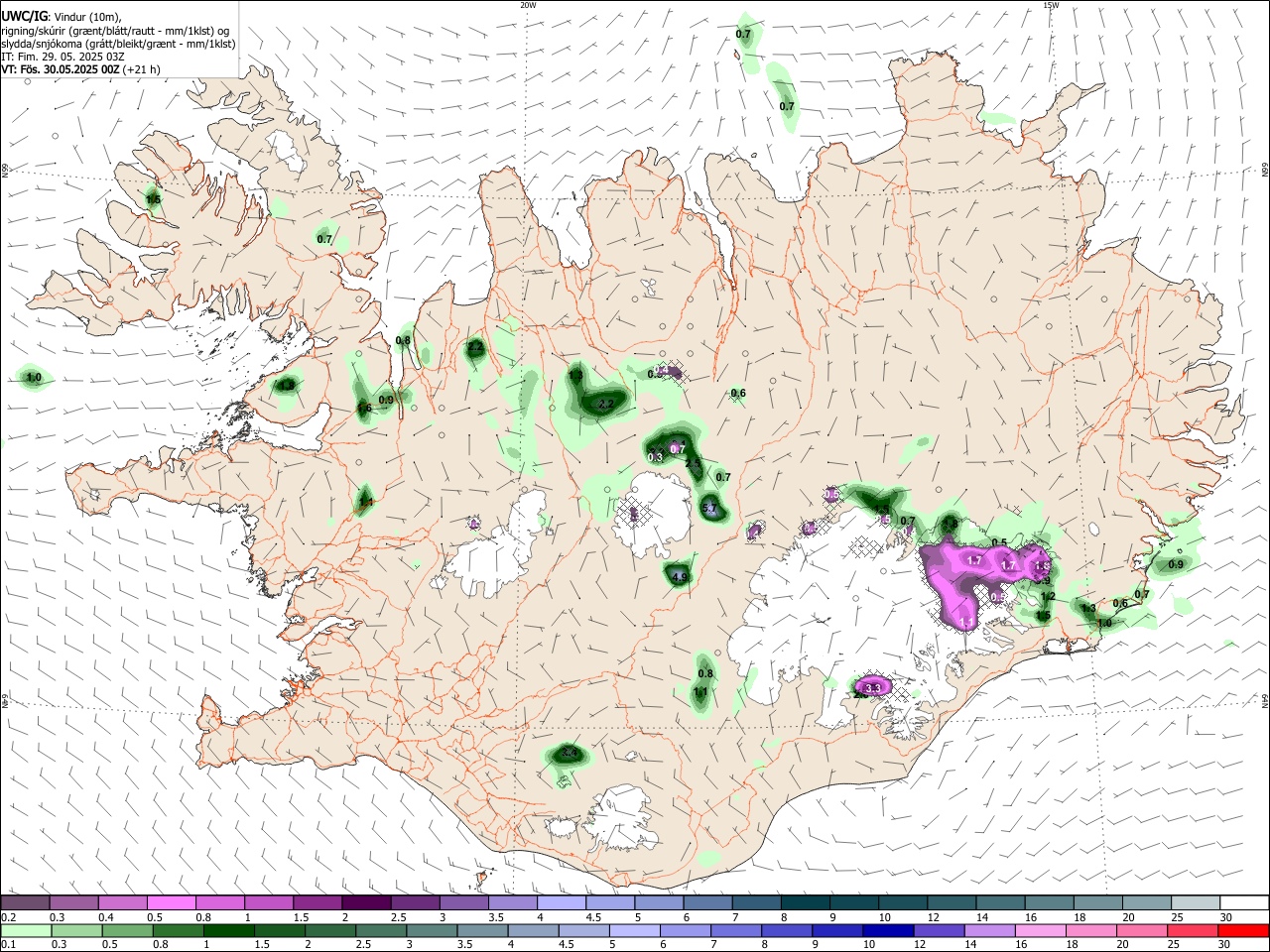
Task: Pick the bright red lower-row swatch at 30
Action: [1243, 930]
